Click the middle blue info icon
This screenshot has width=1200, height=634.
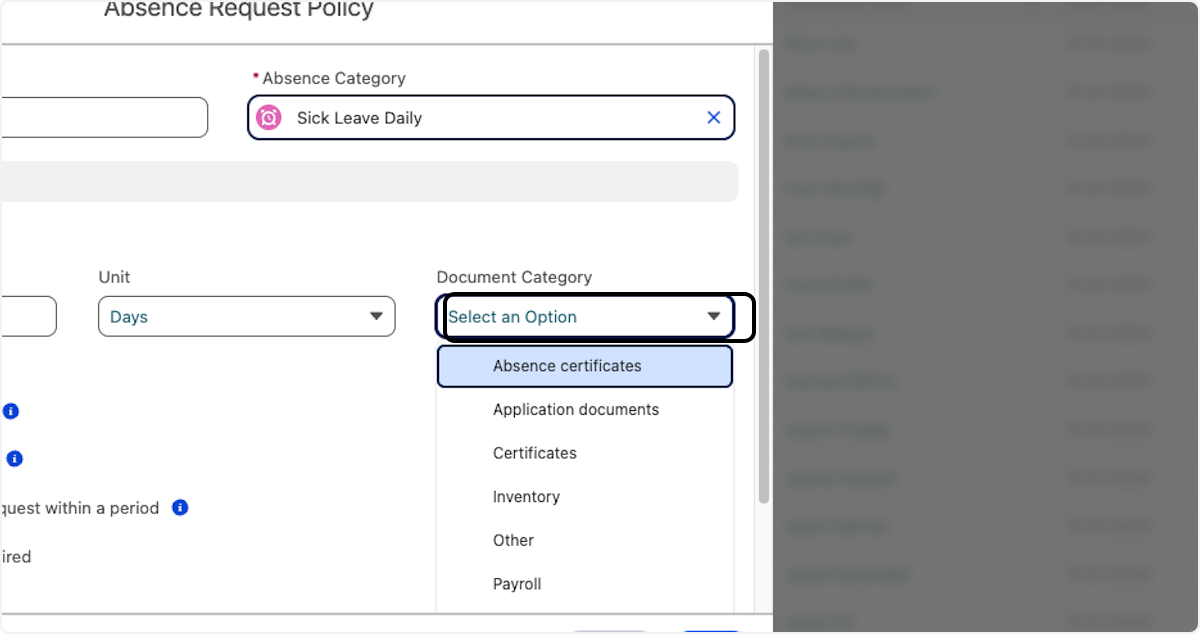point(14,459)
